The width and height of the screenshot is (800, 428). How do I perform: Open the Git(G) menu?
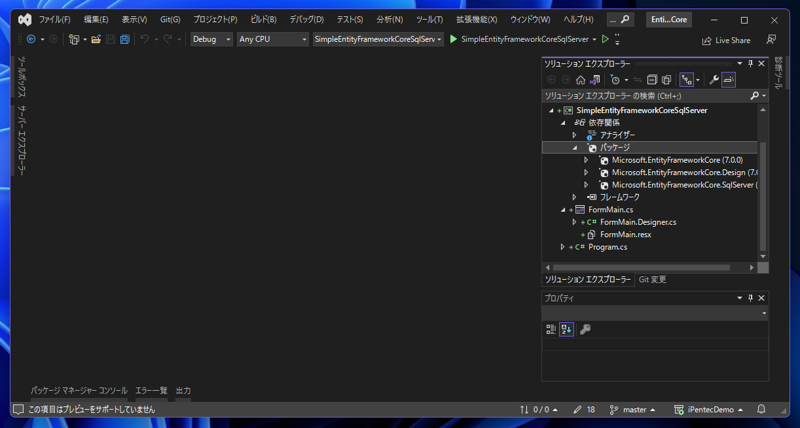pyautogui.click(x=170, y=20)
